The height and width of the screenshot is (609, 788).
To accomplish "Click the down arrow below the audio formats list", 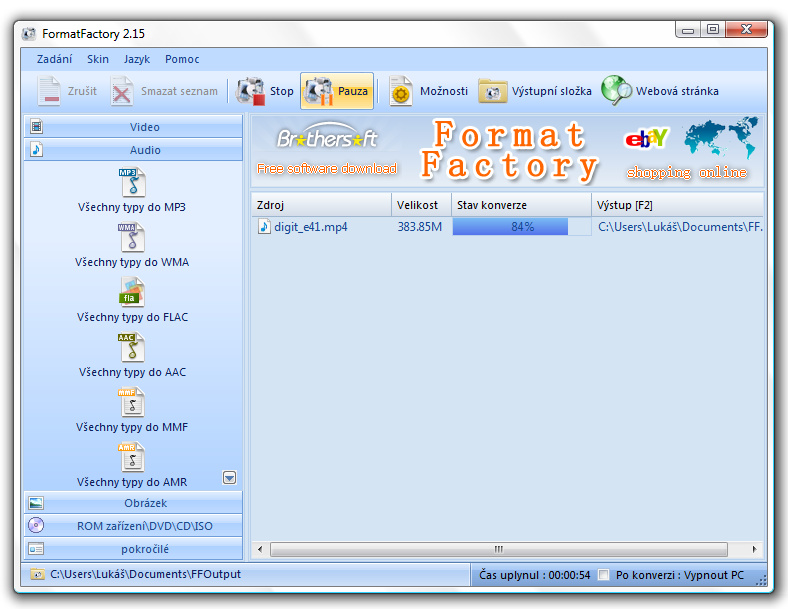I will [x=230, y=477].
